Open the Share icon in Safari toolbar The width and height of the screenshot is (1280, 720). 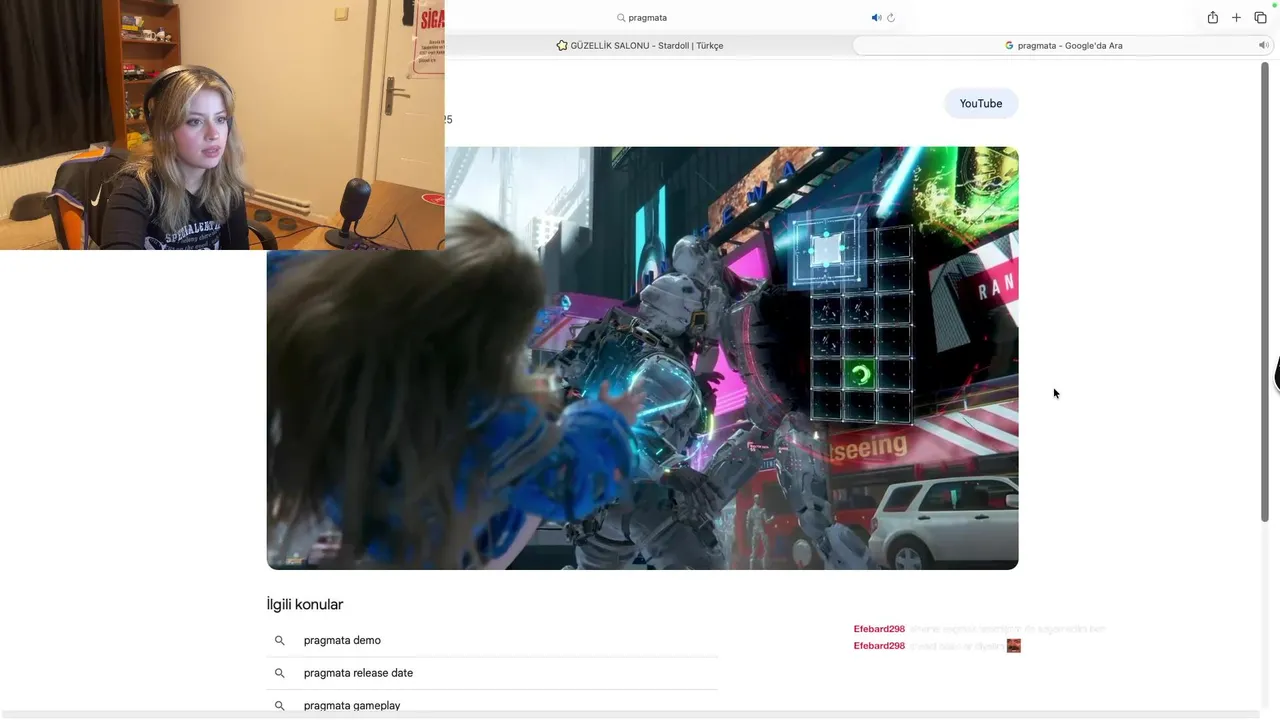[1212, 17]
